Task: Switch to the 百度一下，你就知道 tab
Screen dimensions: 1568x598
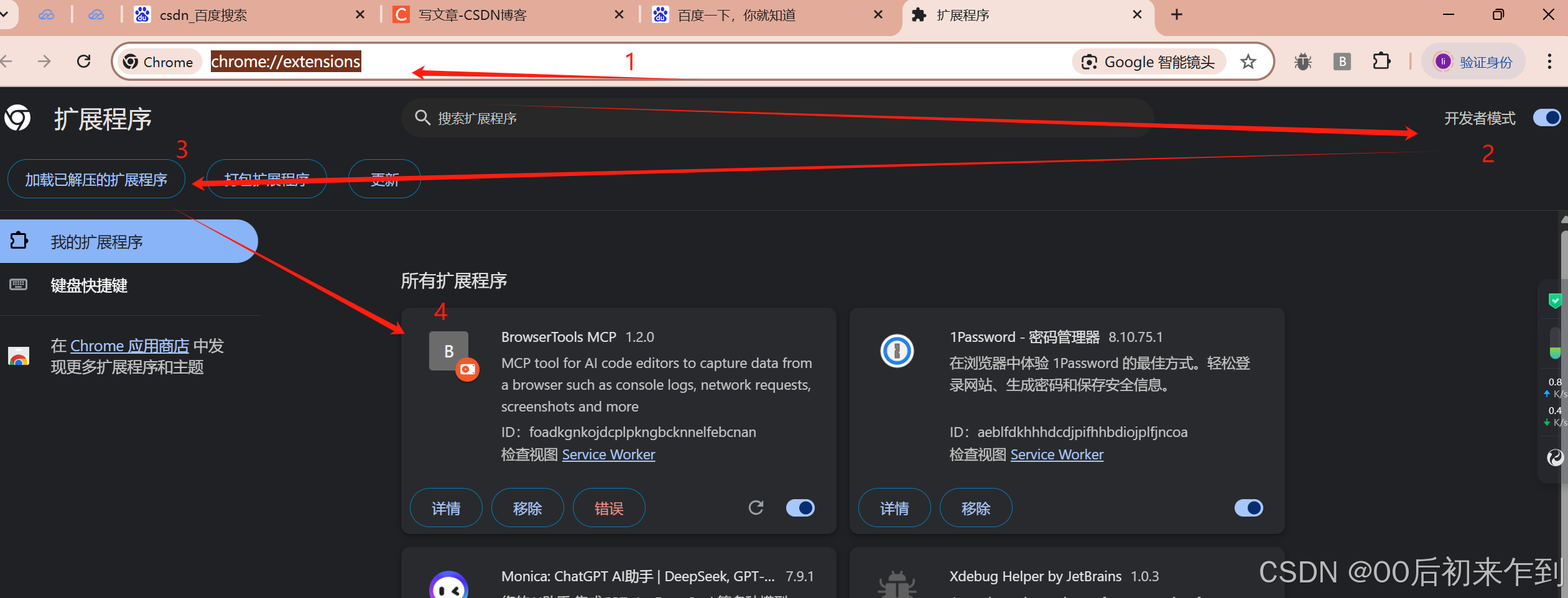Action: (768, 15)
